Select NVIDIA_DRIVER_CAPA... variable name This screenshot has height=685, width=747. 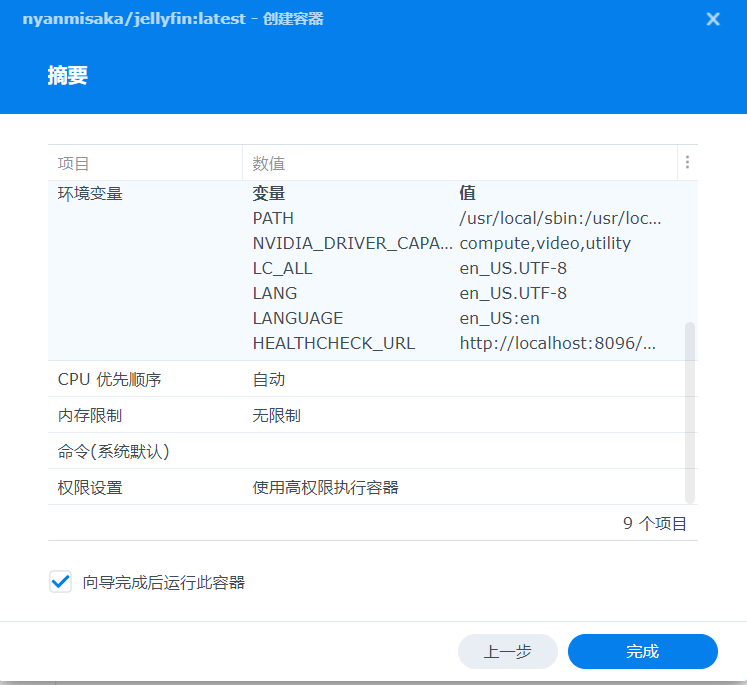pyautogui.click(x=353, y=243)
